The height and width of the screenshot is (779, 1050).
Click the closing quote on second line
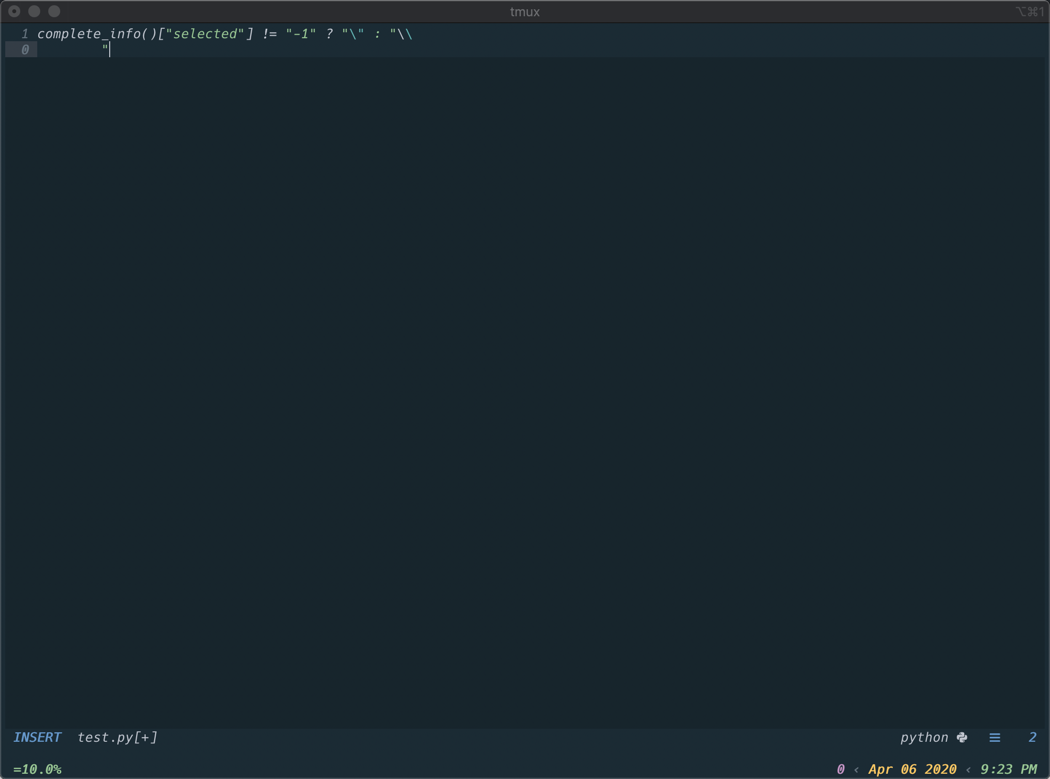pos(105,48)
